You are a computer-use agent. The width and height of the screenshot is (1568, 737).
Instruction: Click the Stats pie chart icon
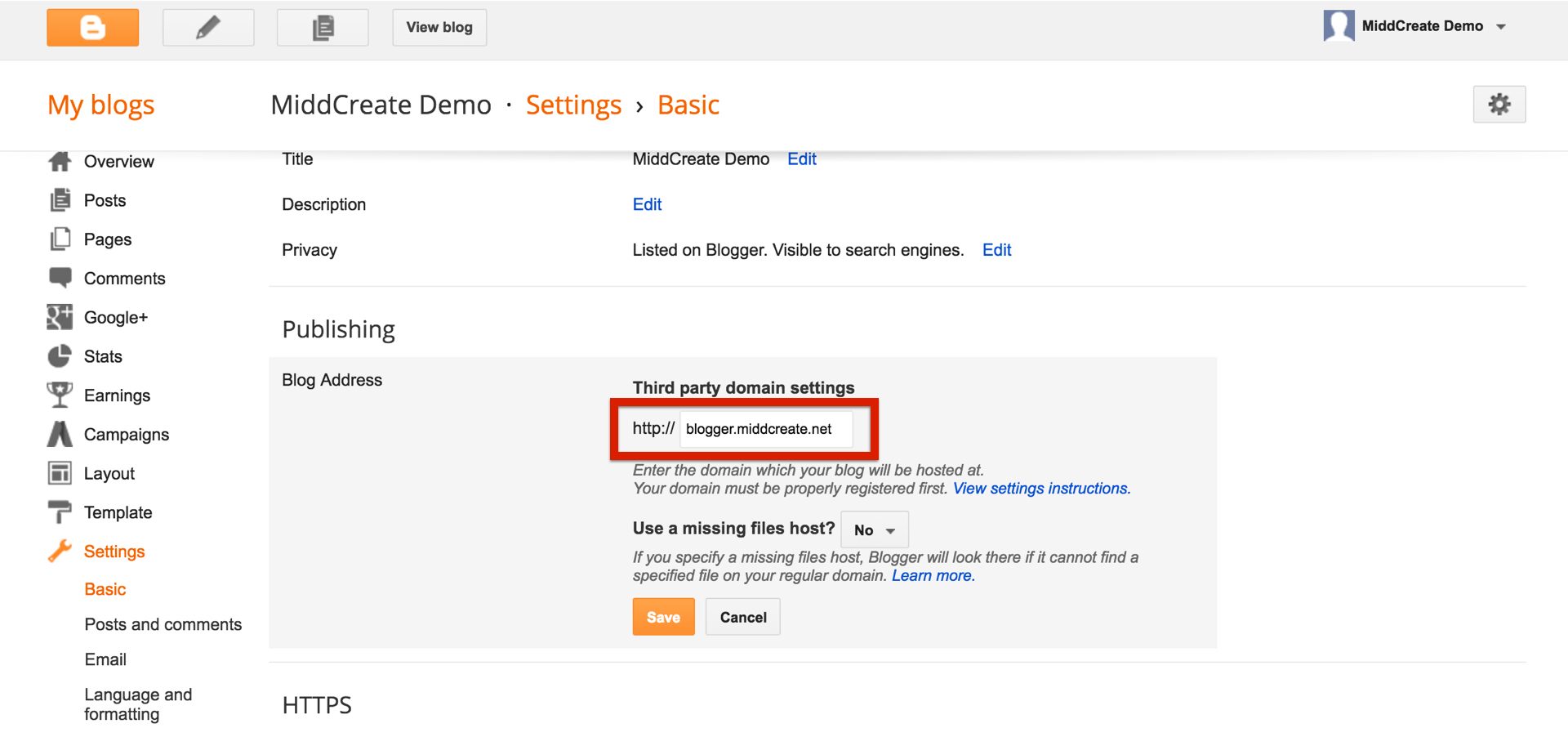click(x=60, y=356)
